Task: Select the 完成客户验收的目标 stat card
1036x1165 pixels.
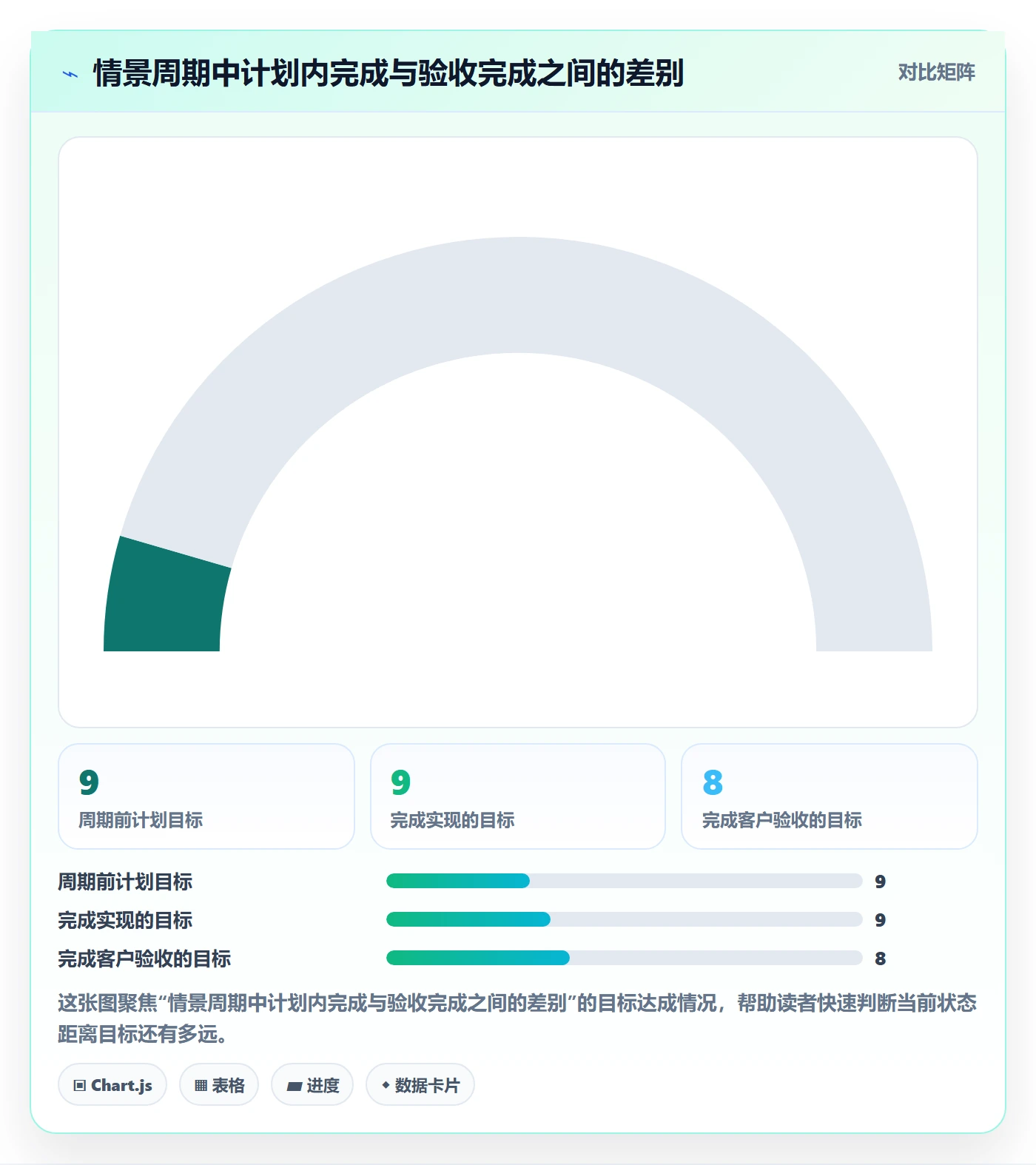Action: tap(830, 796)
